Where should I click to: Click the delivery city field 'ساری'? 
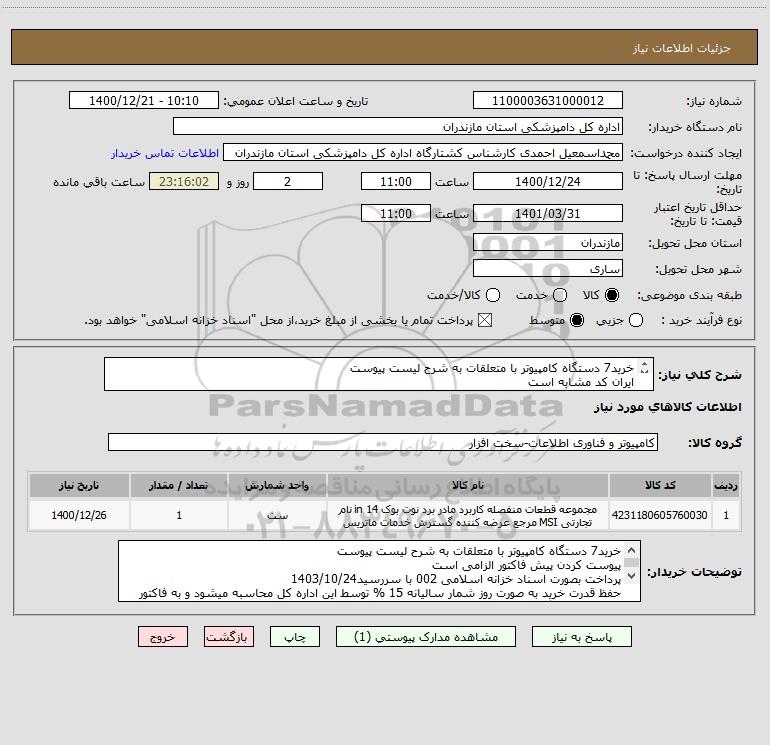pyautogui.click(x=548, y=269)
